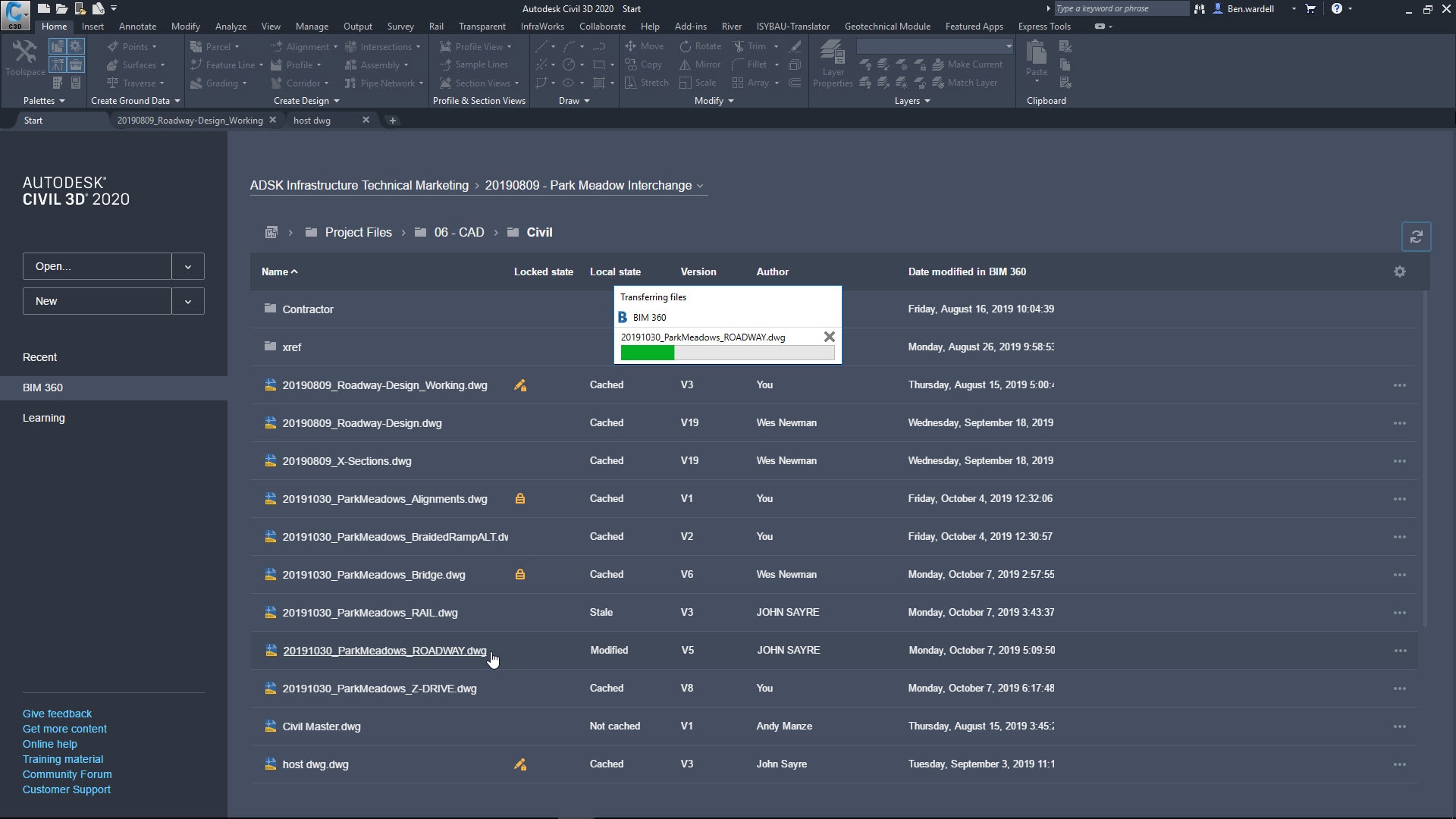Expand the New dropdown arrow
1456x819 pixels.
188,301
